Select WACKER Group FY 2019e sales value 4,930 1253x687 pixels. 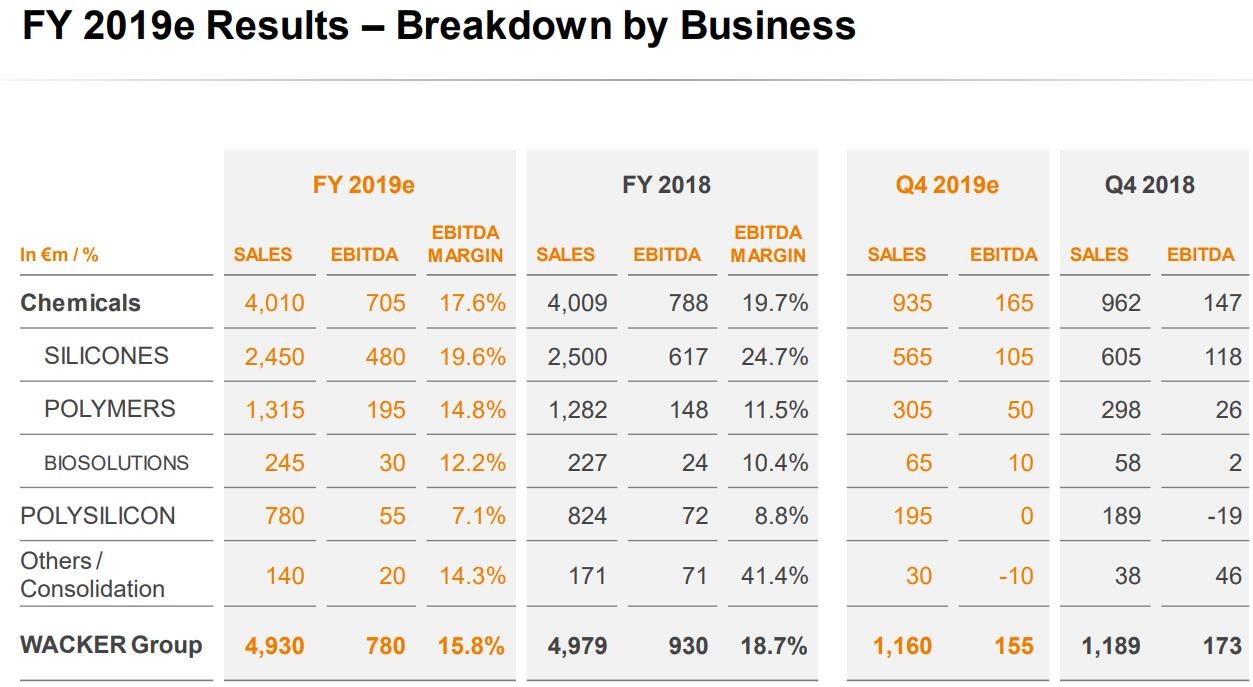pos(275,646)
